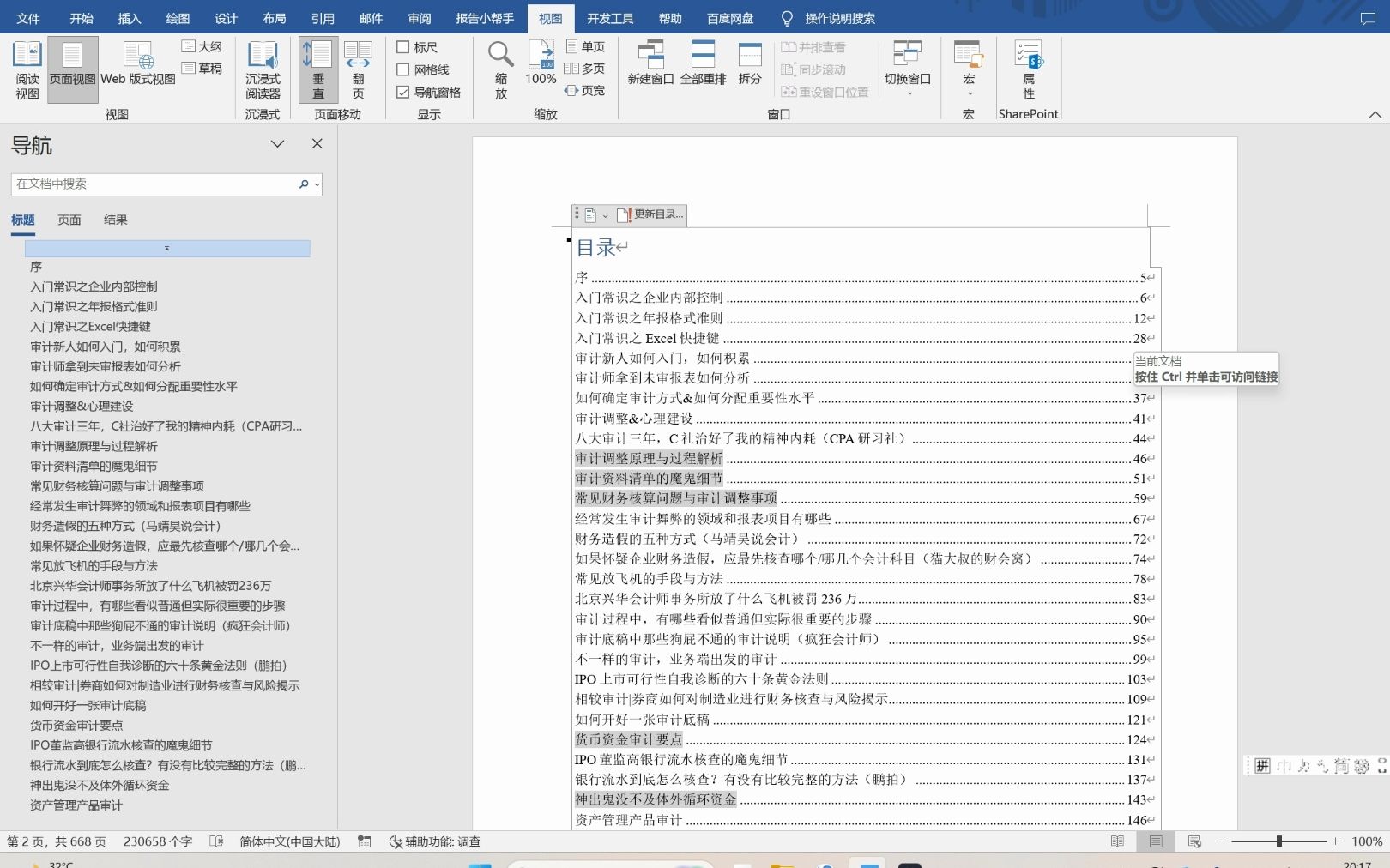Launch Immersive Reader (沉浸式阅读器)
Viewport: 1390px width, 868px height.
click(x=263, y=70)
